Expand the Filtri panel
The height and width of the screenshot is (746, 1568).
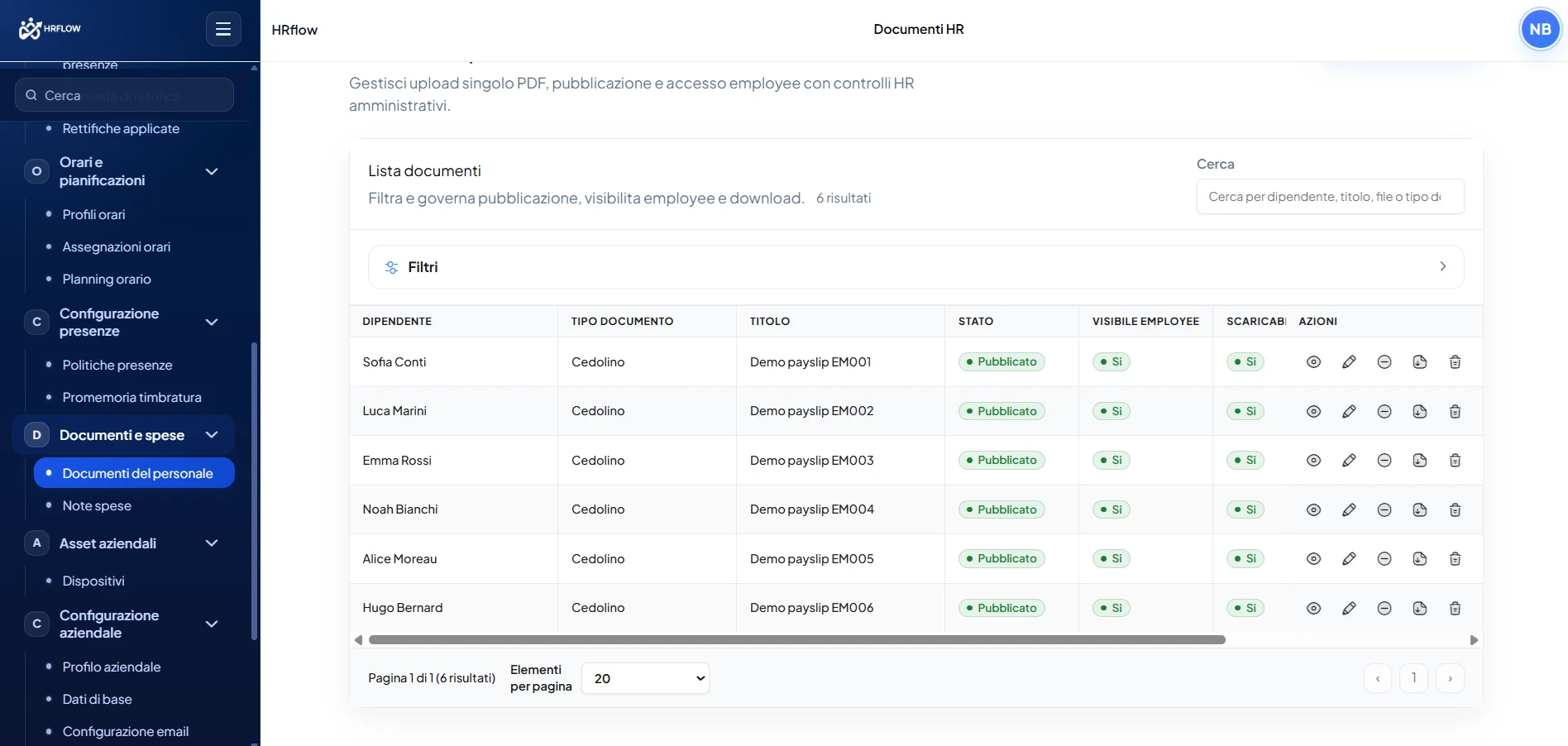(x=915, y=267)
